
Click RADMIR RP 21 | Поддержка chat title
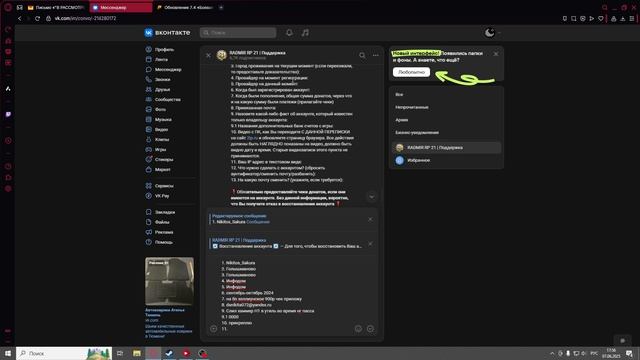click(257, 53)
